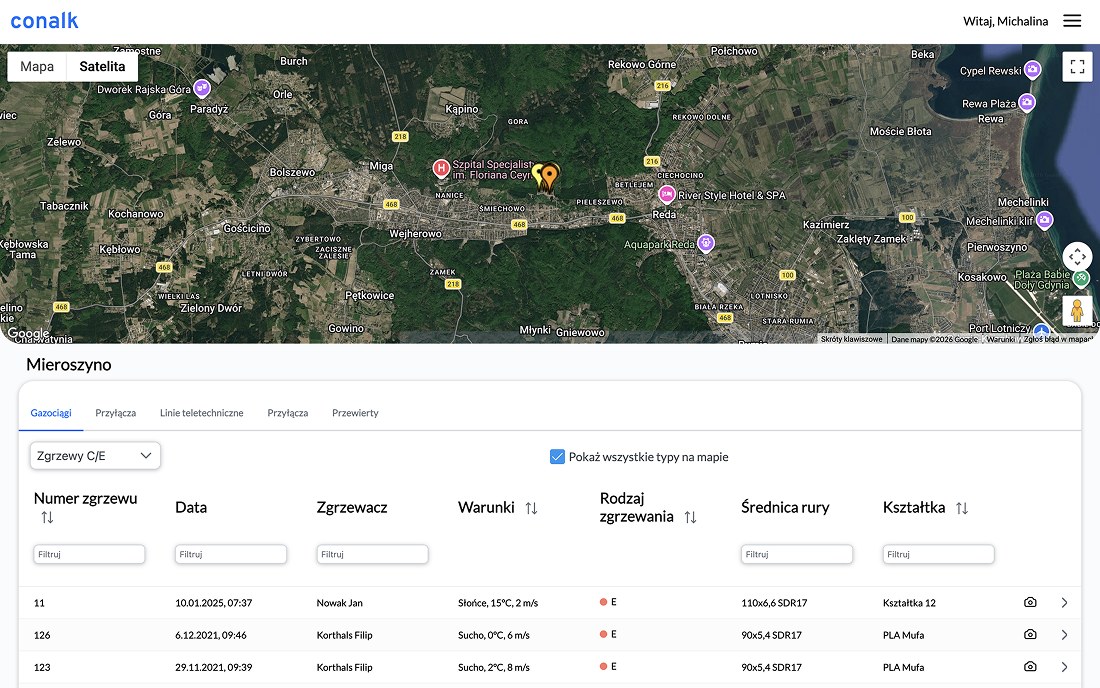The image size is (1100, 688).
Task: Click conditions Sucho, 0°C, 6 m/s
Action: (494, 635)
